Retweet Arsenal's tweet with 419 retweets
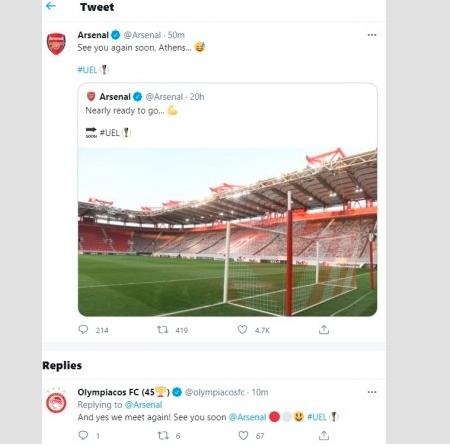The image size is (450, 447). 163,330
